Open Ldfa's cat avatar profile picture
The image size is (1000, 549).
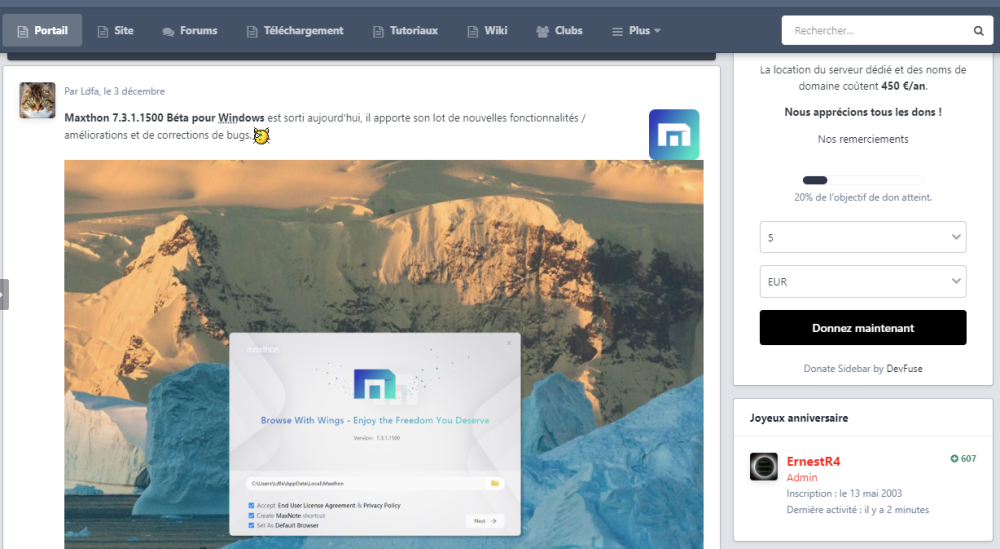point(37,100)
